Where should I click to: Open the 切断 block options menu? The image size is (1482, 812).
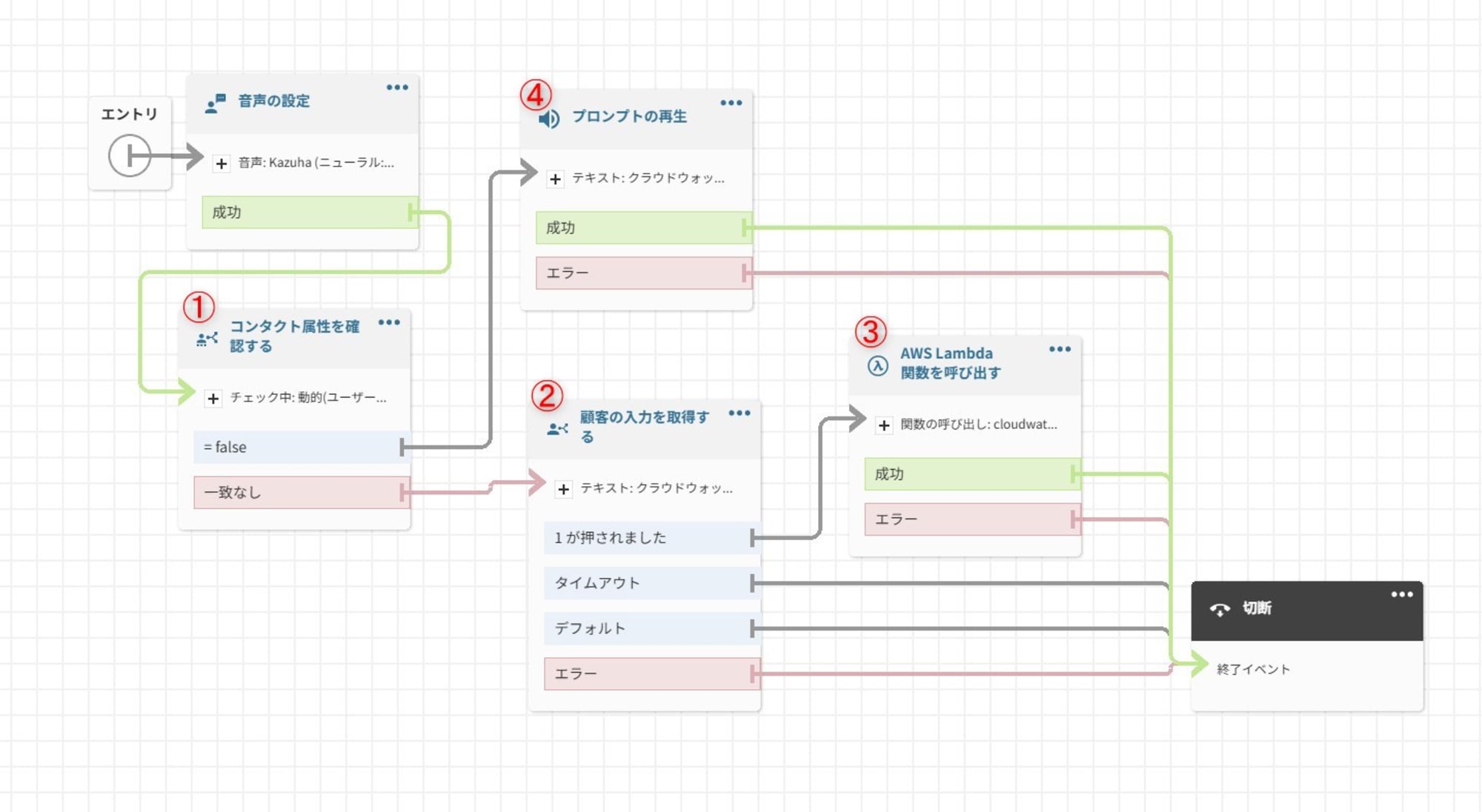coord(1402,594)
